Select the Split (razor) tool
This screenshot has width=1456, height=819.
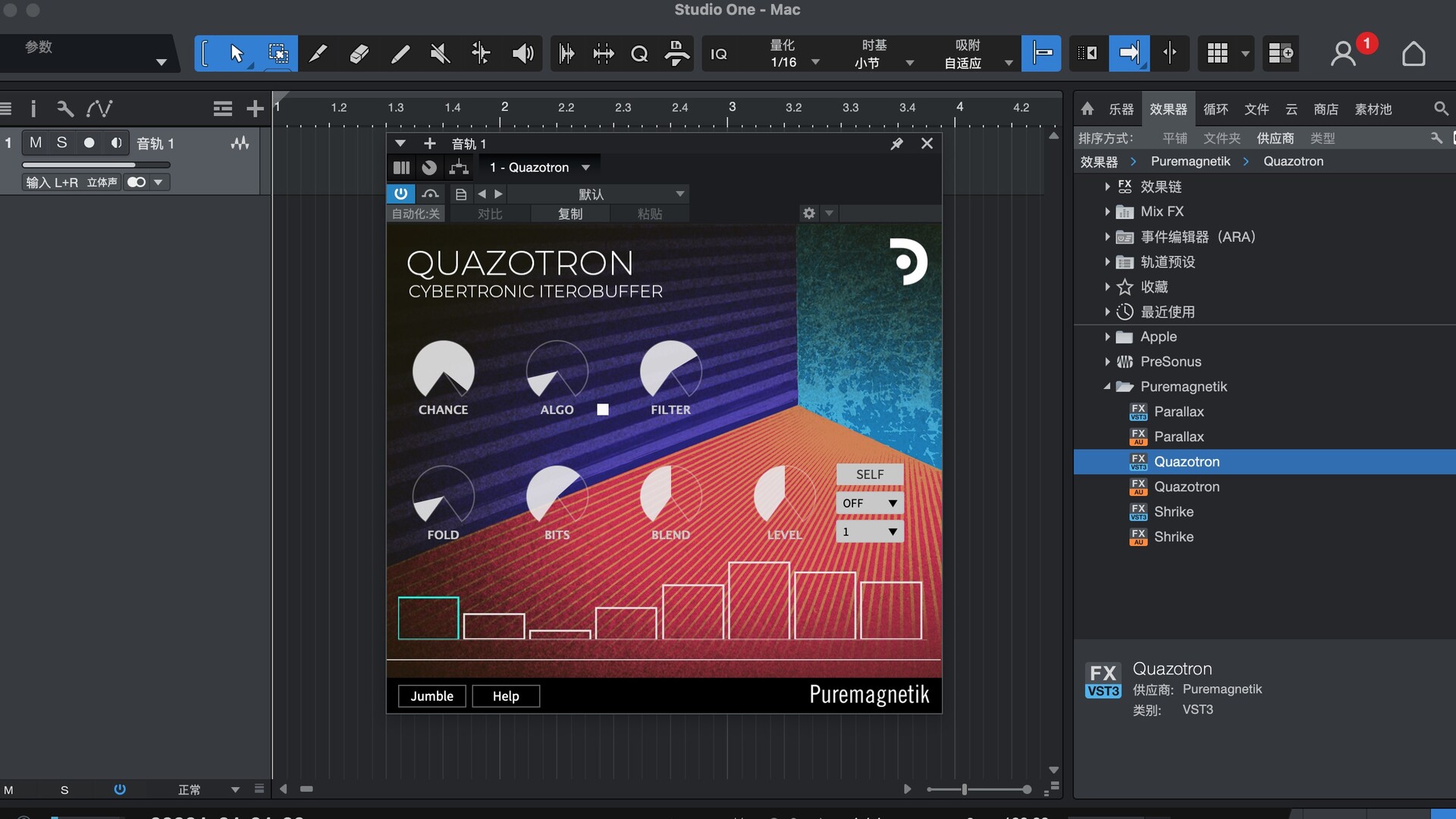coord(318,54)
